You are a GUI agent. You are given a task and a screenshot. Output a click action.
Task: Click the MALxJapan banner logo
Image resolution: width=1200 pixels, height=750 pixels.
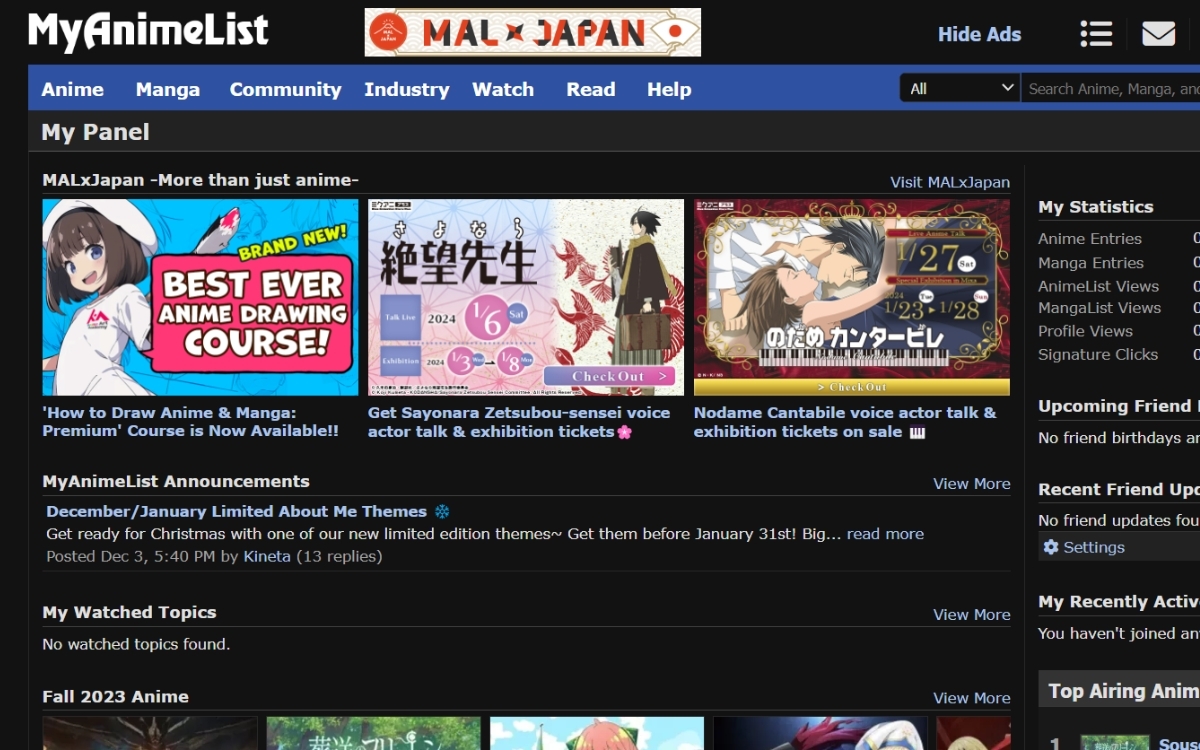click(x=531, y=31)
